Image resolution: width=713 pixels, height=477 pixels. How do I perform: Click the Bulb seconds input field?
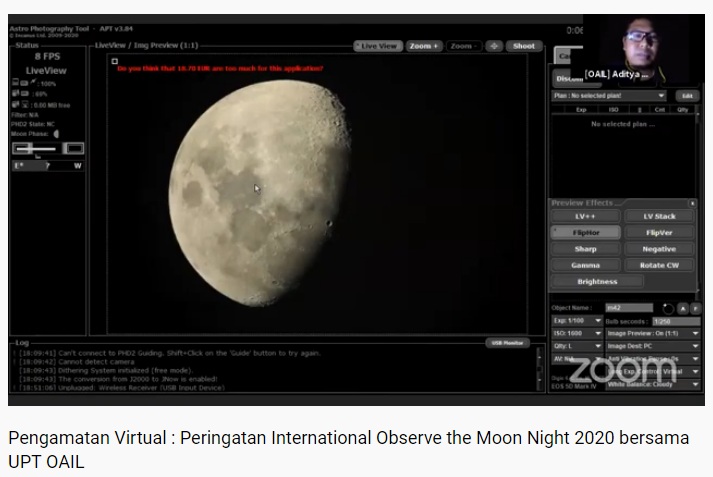pyautogui.click(x=676, y=321)
